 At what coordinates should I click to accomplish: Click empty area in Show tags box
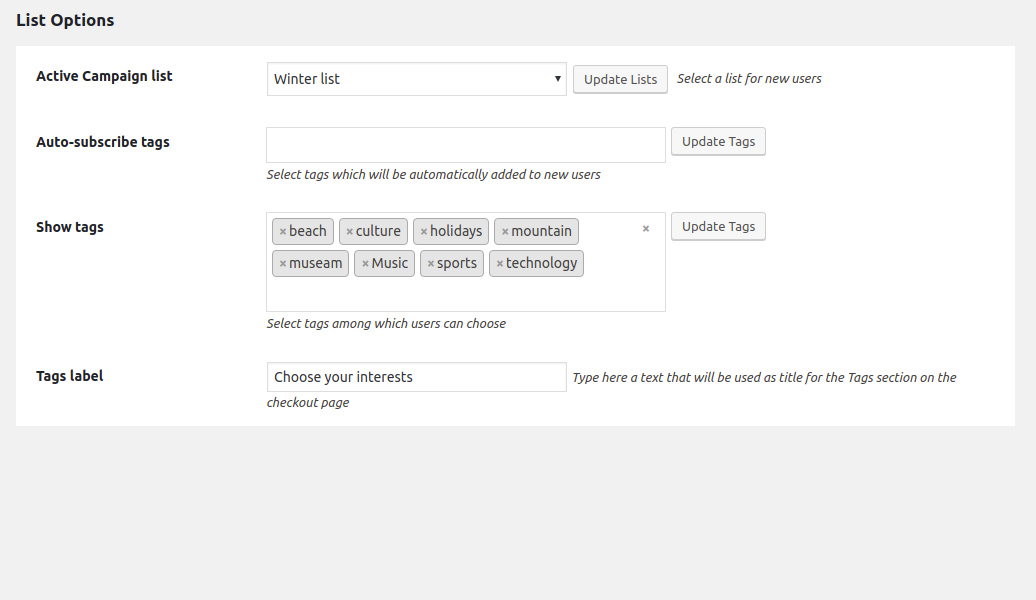pos(464,294)
